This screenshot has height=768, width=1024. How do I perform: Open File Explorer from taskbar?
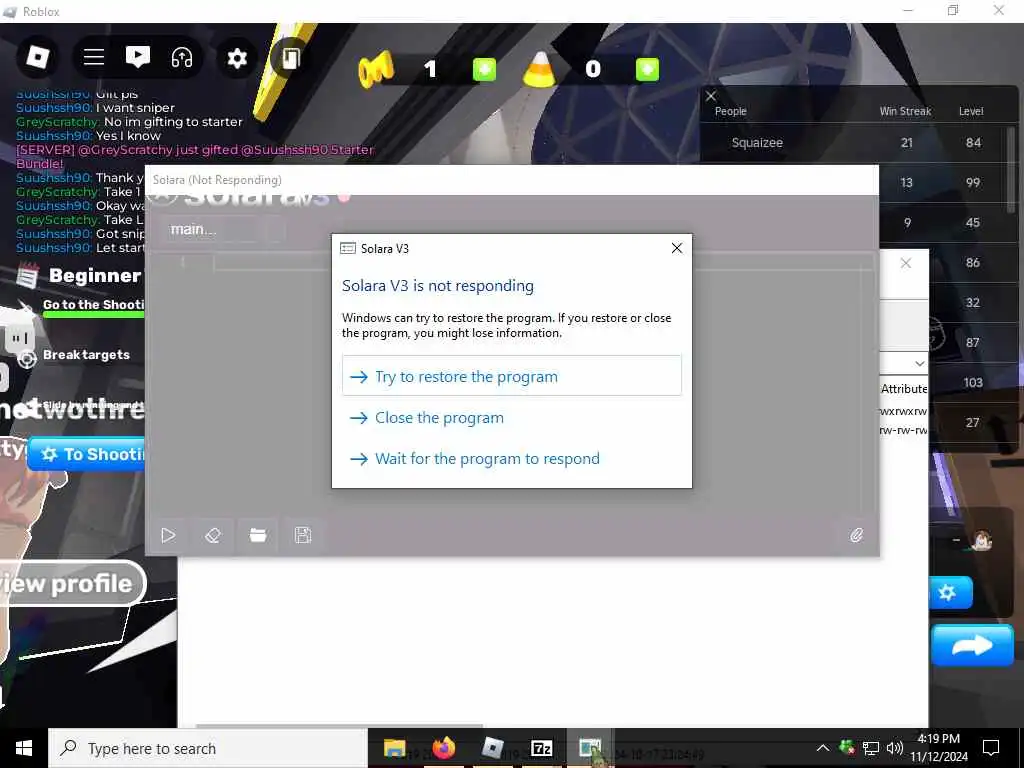click(x=394, y=748)
